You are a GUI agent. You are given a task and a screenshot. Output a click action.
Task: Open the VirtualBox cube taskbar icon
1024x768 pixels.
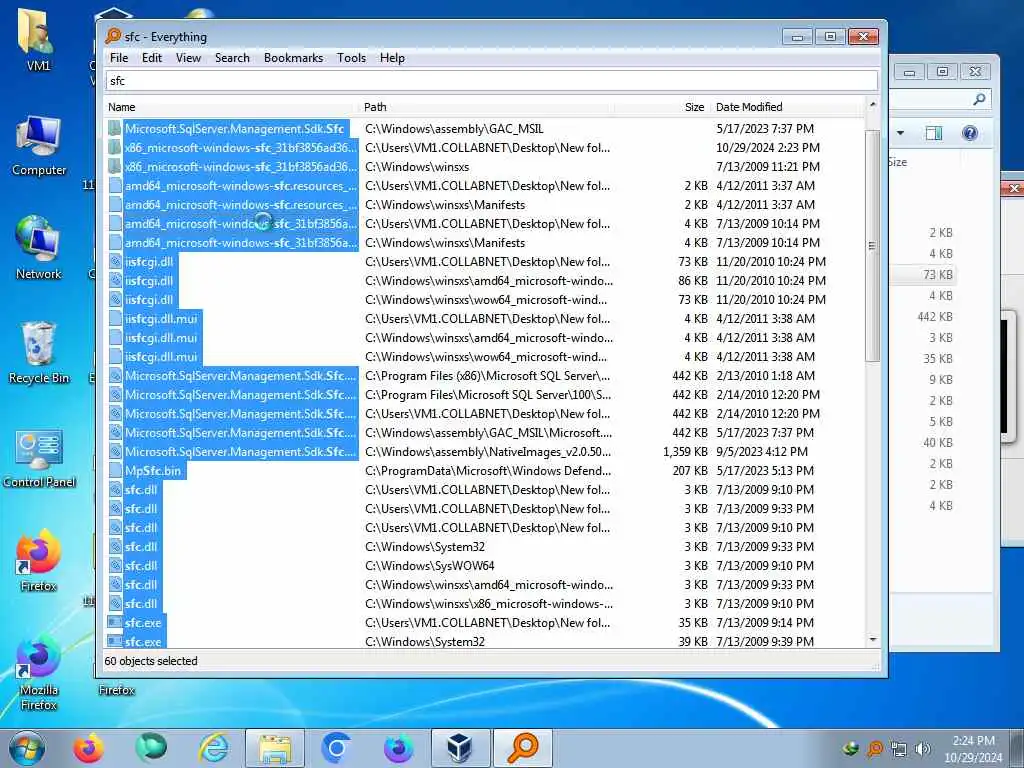point(460,748)
